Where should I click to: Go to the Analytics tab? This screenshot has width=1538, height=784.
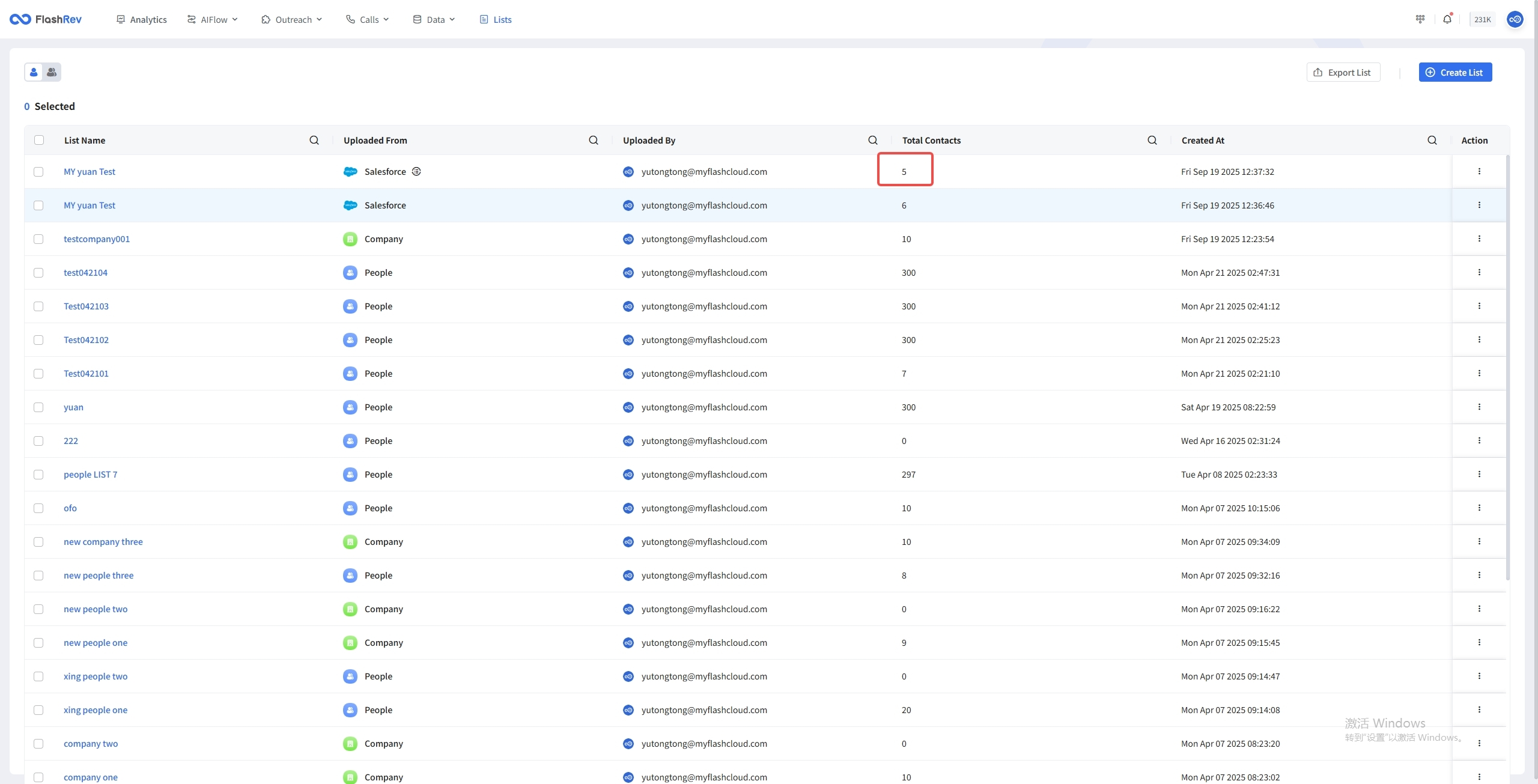click(142, 19)
